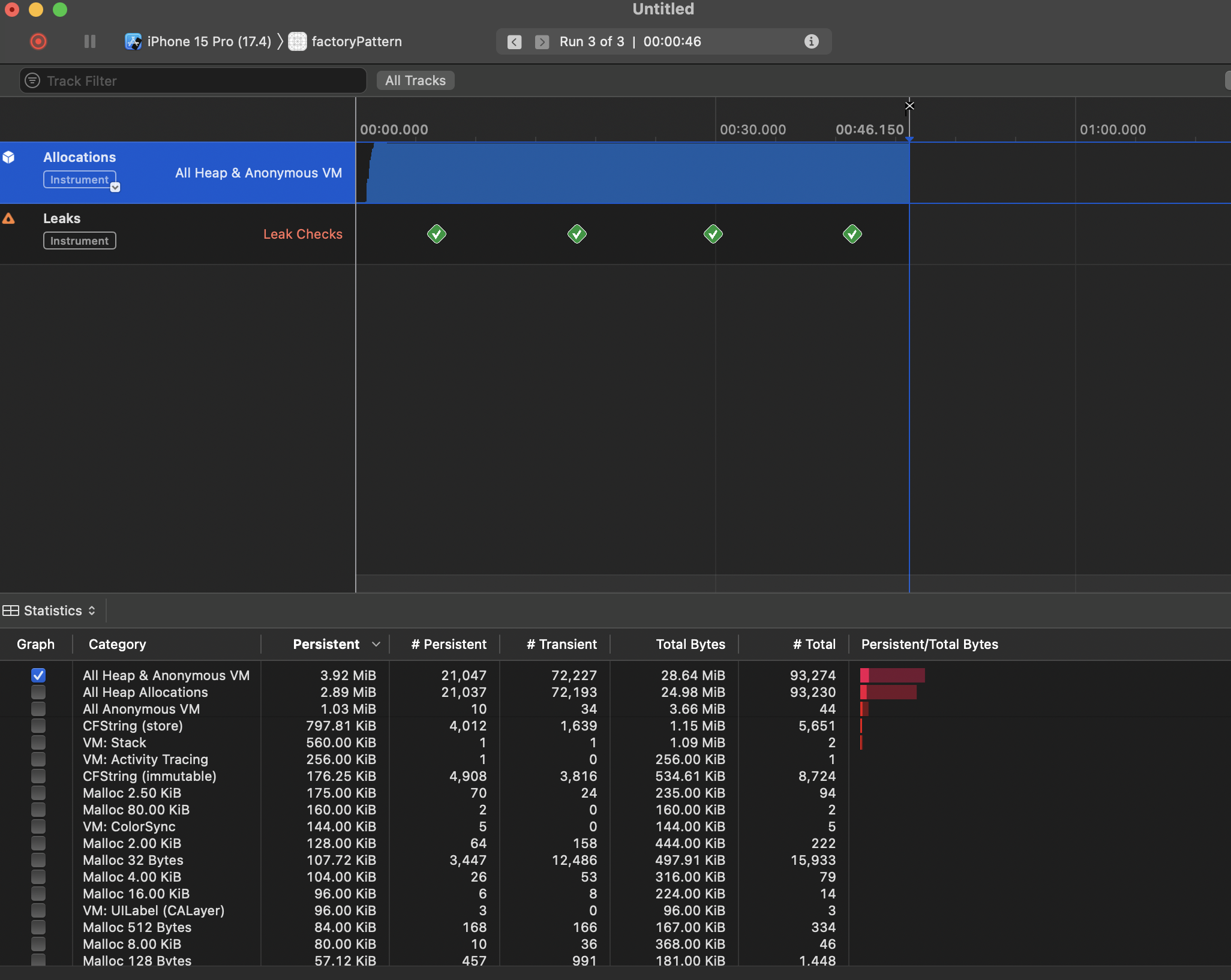The image size is (1231, 980).
Task: Click the Persistent/Total bar for All Anonymous VM
Action: point(864,709)
